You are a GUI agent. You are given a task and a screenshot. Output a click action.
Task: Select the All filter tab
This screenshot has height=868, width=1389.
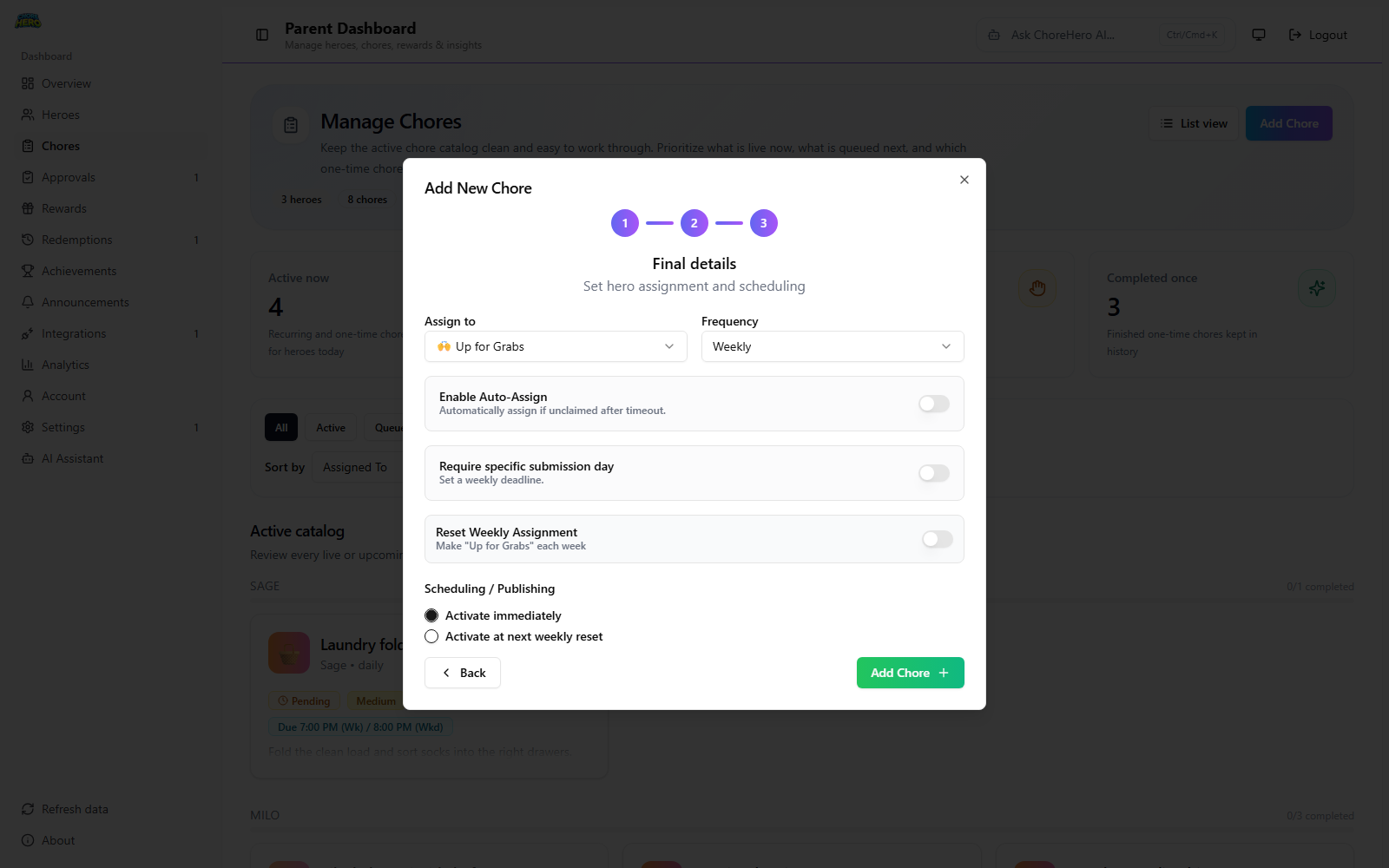tap(280, 427)
